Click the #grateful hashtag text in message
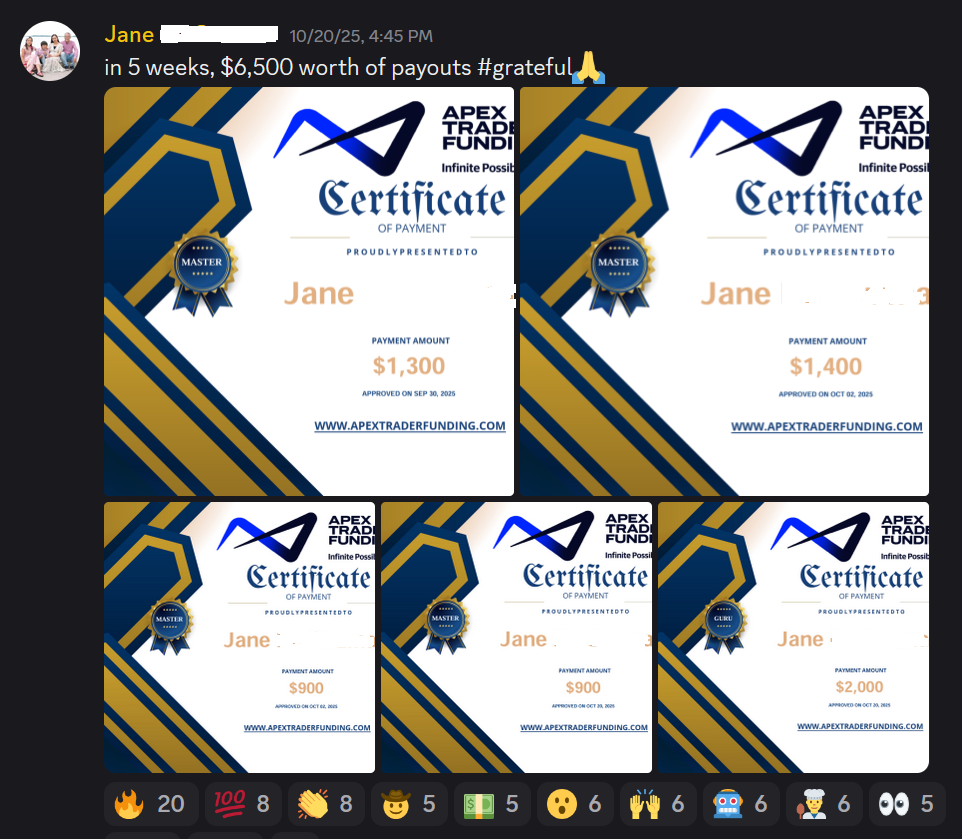Screen dimensions: 962x839 pyautogui.click(x=525, y=67)
